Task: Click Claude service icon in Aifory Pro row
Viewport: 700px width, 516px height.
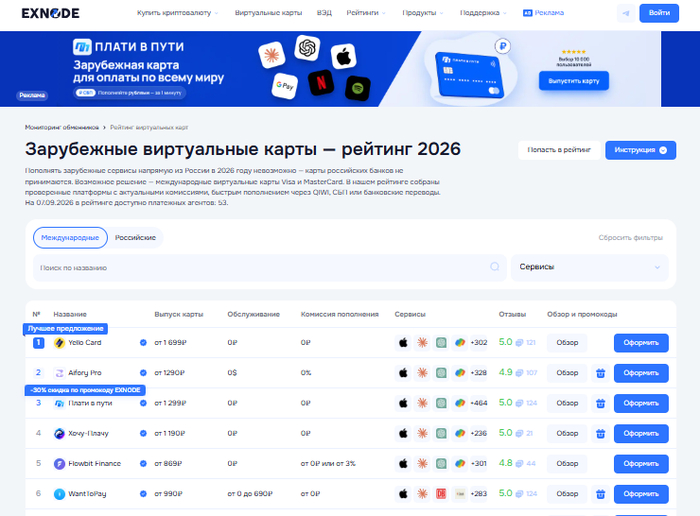Action: 422,373
